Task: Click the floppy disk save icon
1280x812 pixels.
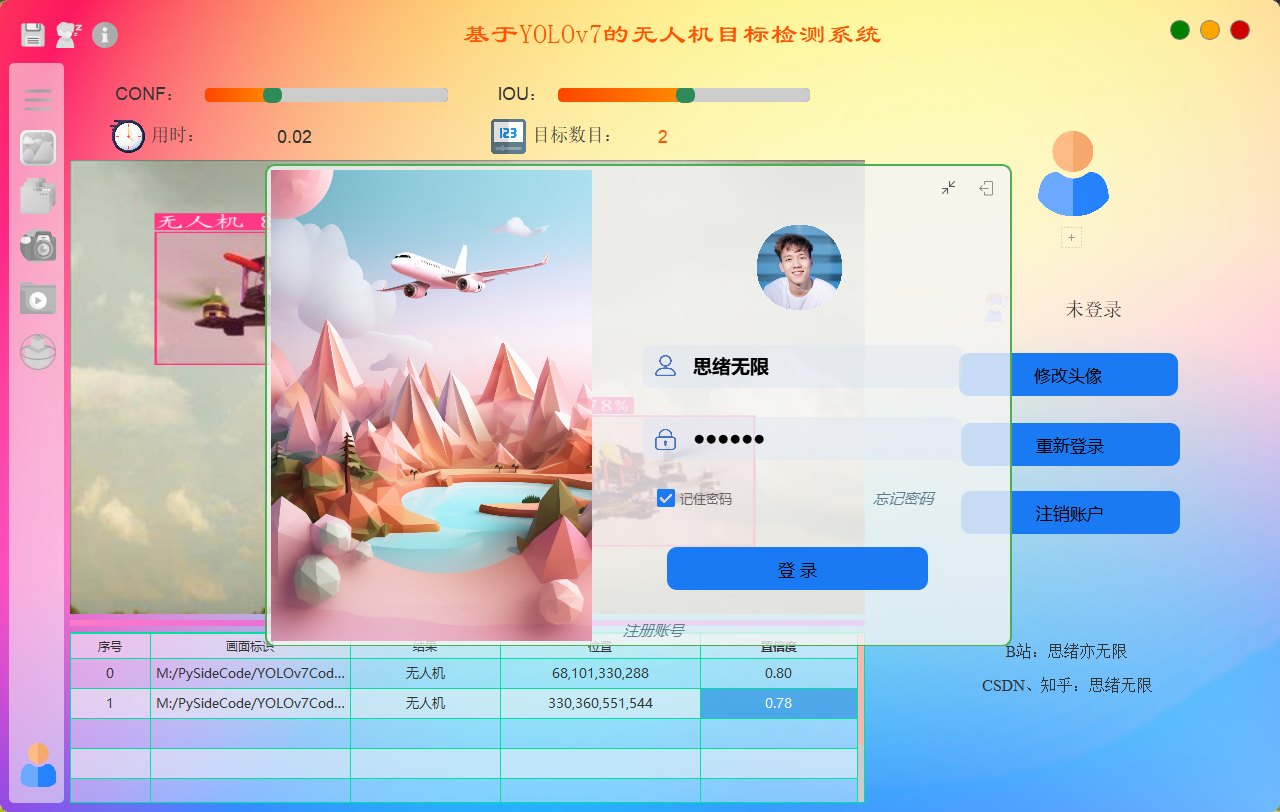Action: [33, 35]
